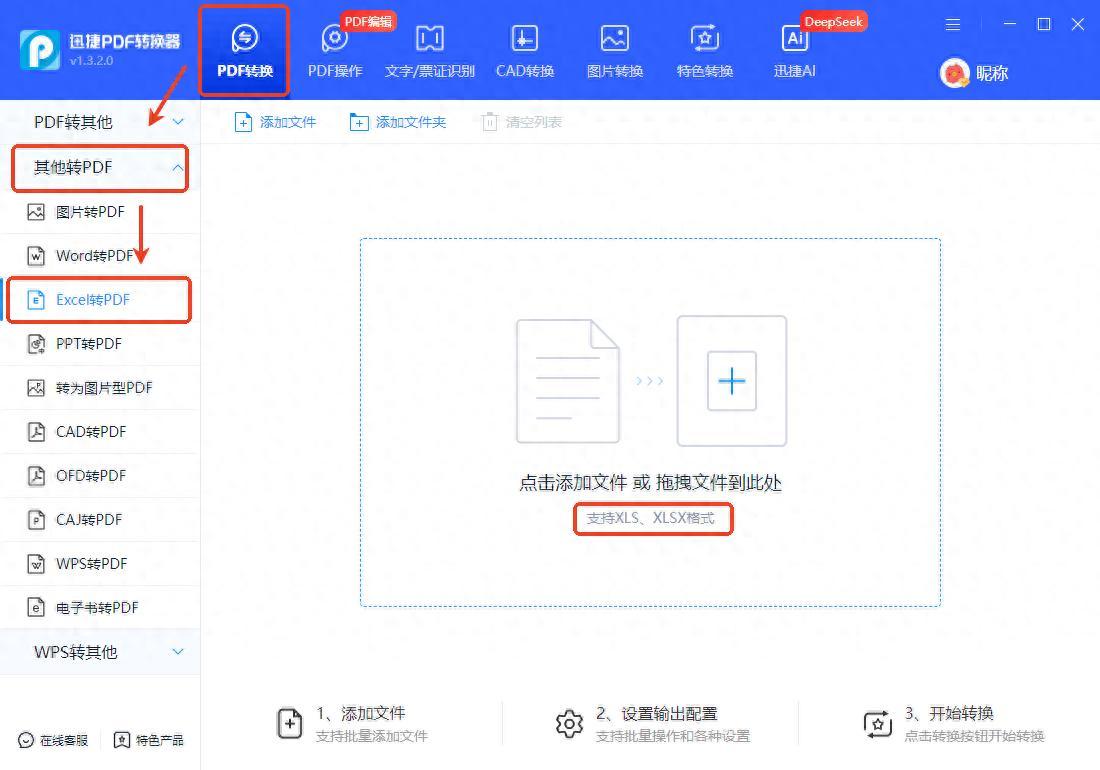Click the blue plus add-file icon

(x=732, y=380)
